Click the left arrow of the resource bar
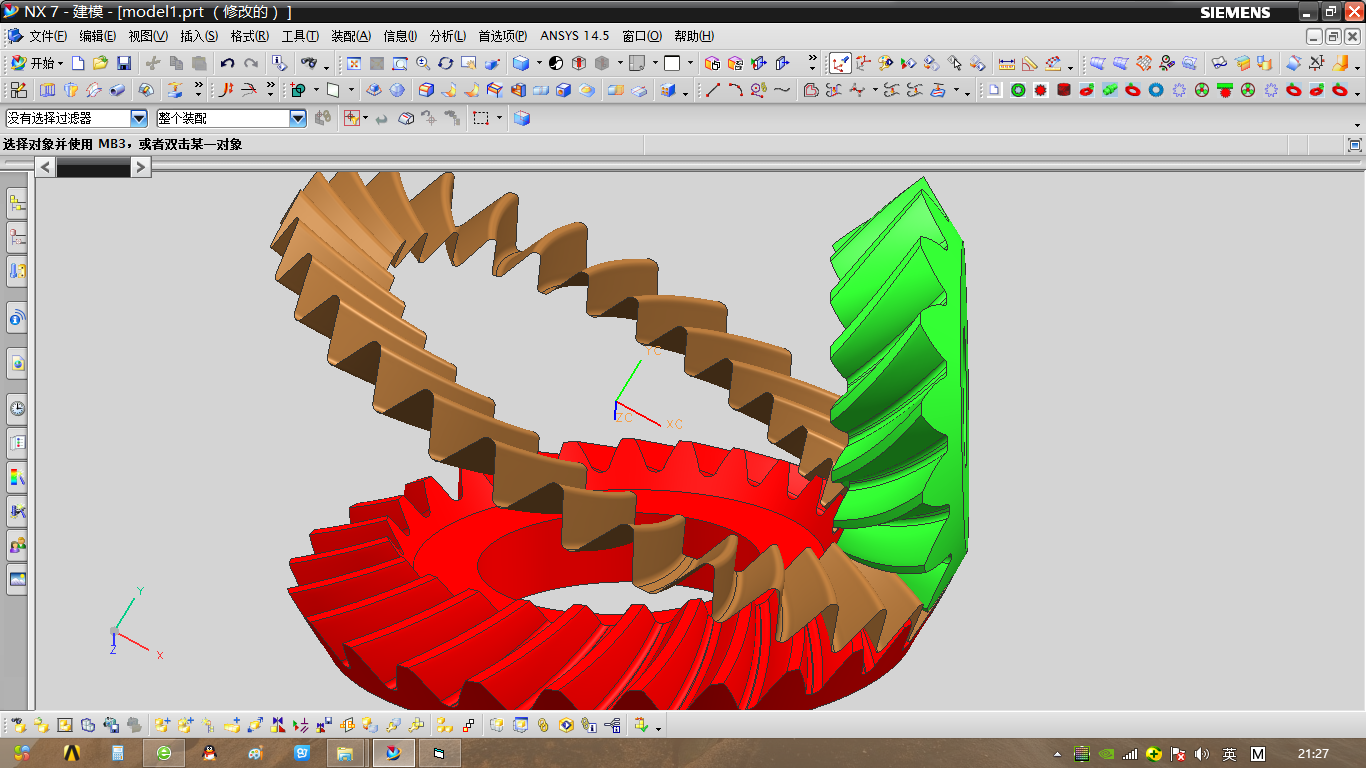The width and height of the screenshot is (1366, 768). [x=46, y=167]
